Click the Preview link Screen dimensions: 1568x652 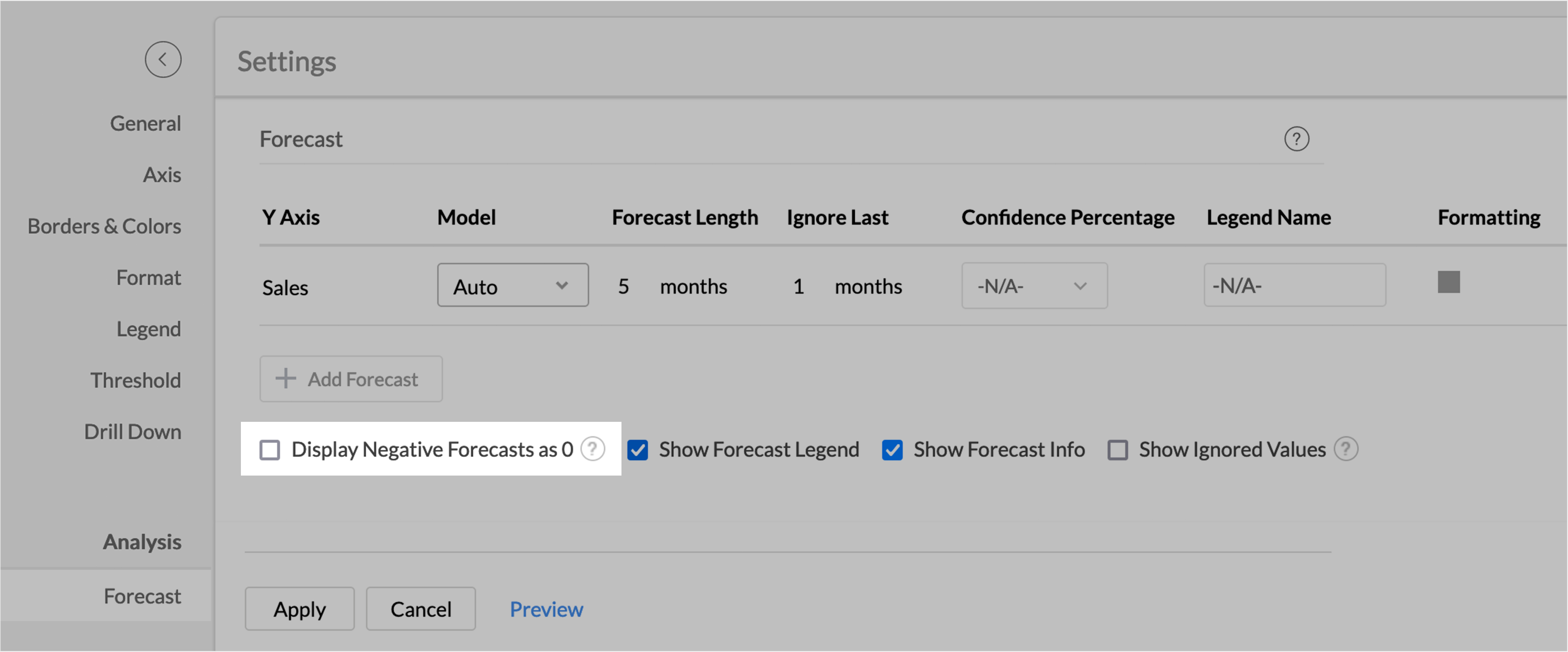(546, 609)
